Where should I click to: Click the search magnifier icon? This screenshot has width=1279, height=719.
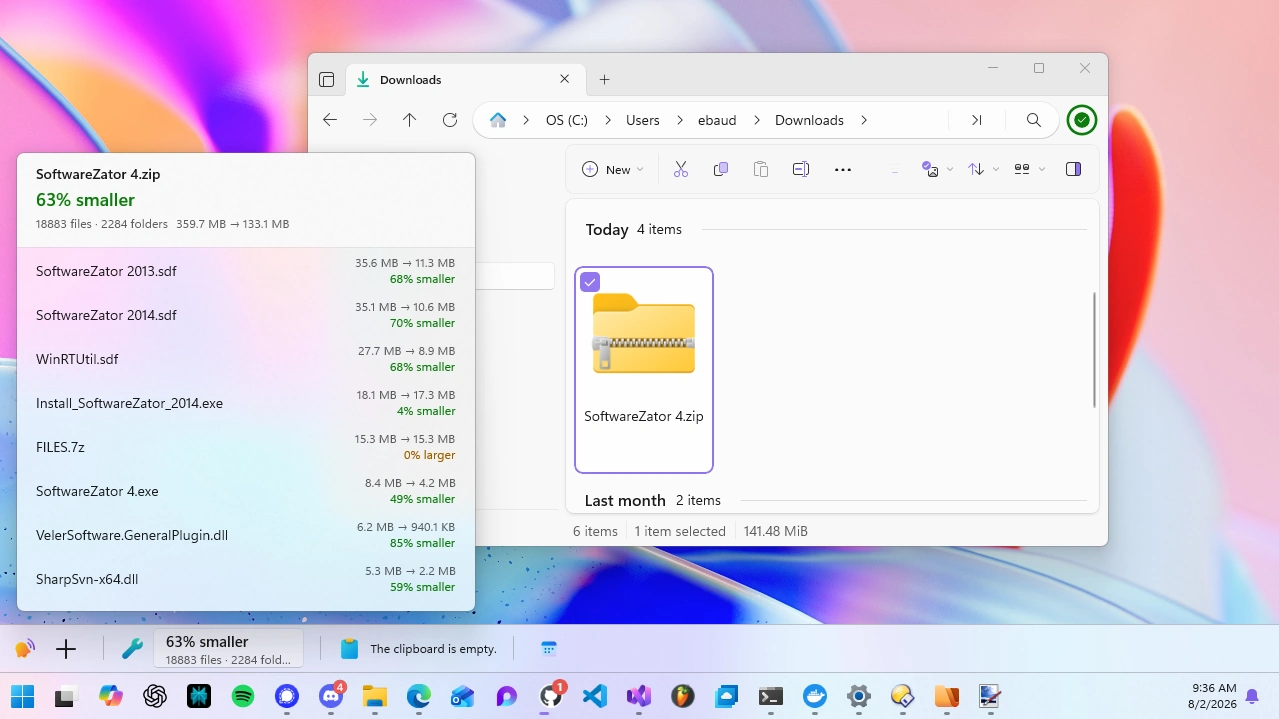[1034, 120]
